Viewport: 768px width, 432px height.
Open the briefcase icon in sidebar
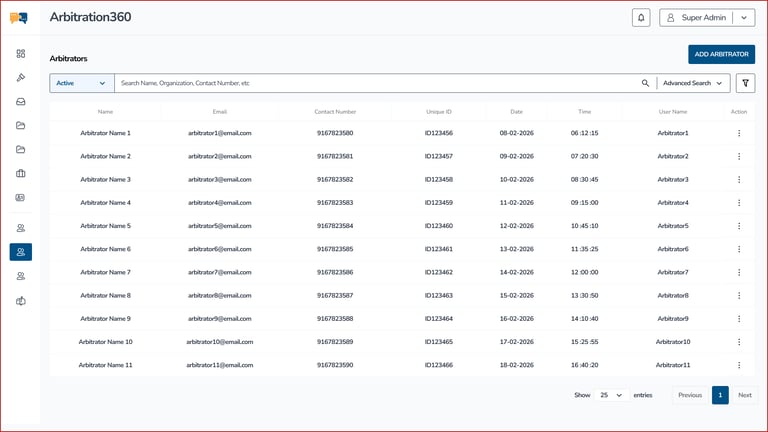[x=21, y=173]
